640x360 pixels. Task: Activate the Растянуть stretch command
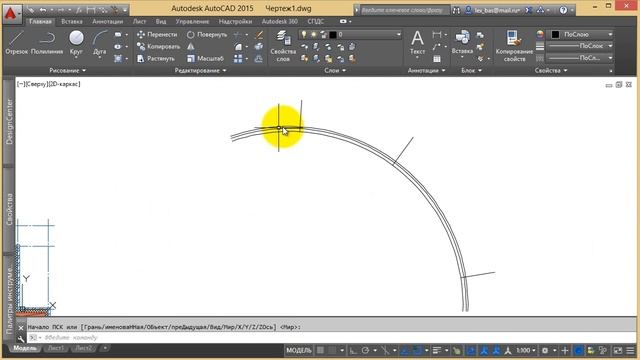click(x=156, y=58)
